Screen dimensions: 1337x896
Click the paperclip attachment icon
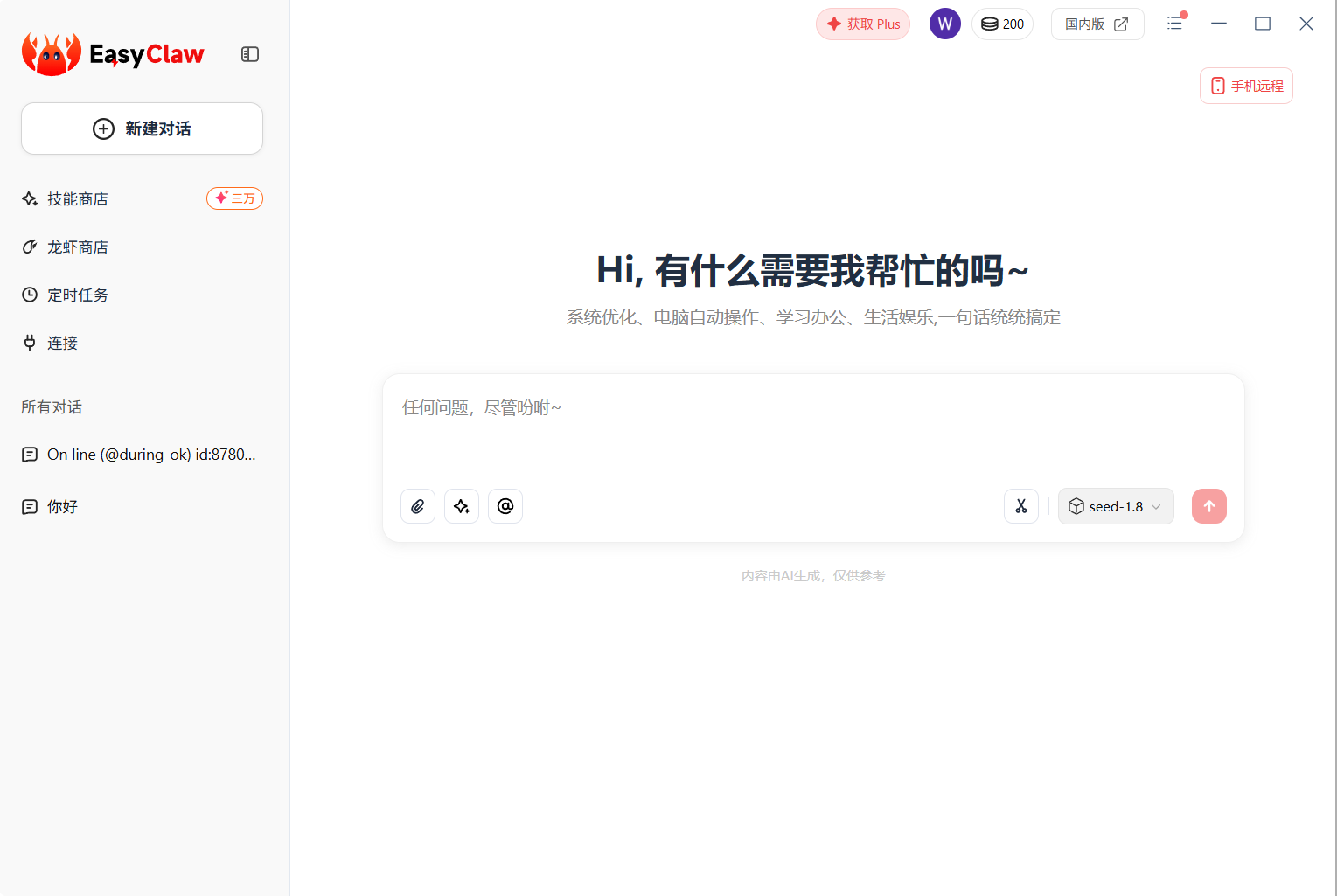click(x=417, y=506)
